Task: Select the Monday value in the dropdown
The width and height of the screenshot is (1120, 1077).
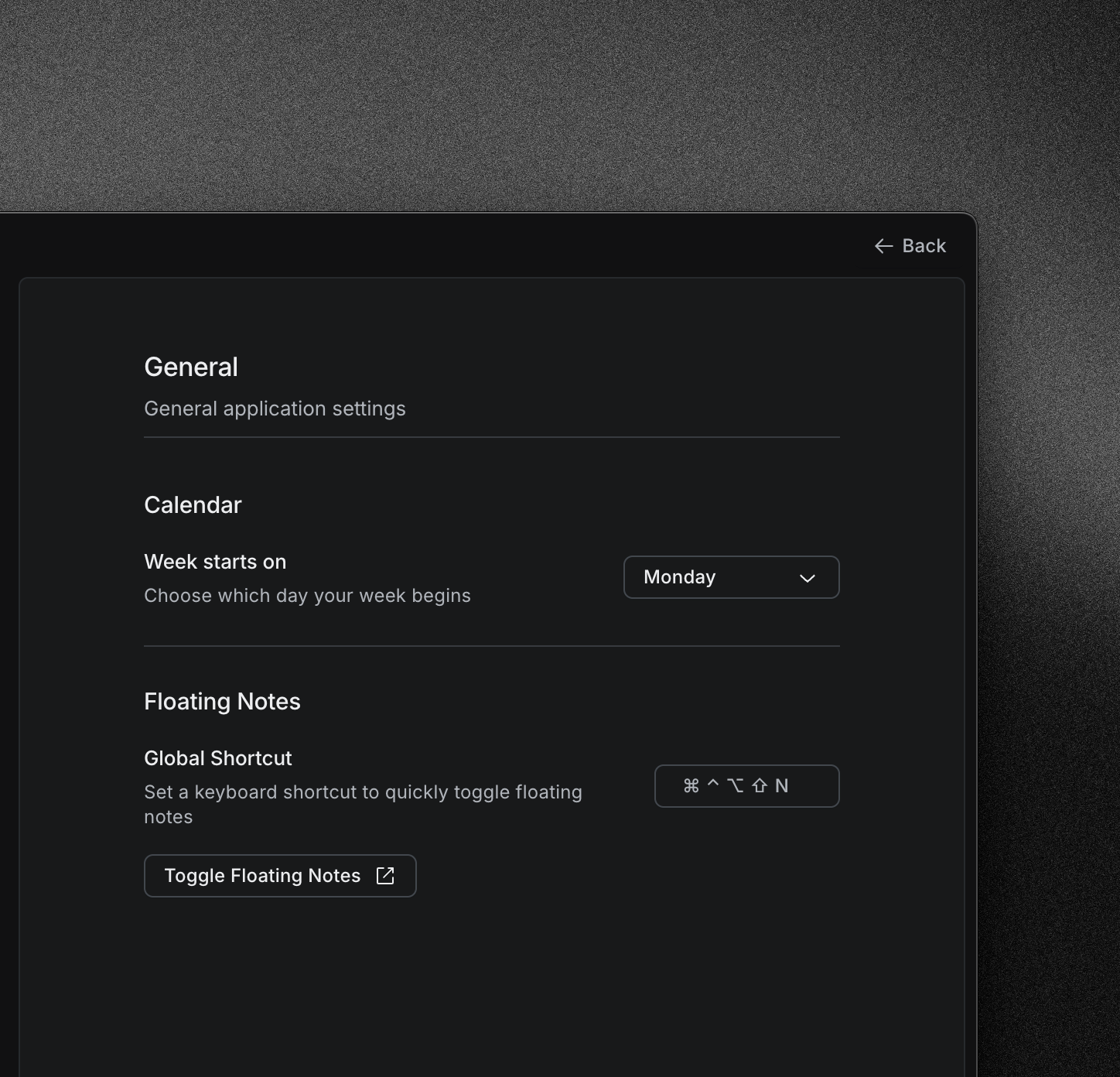Action: 679,577
